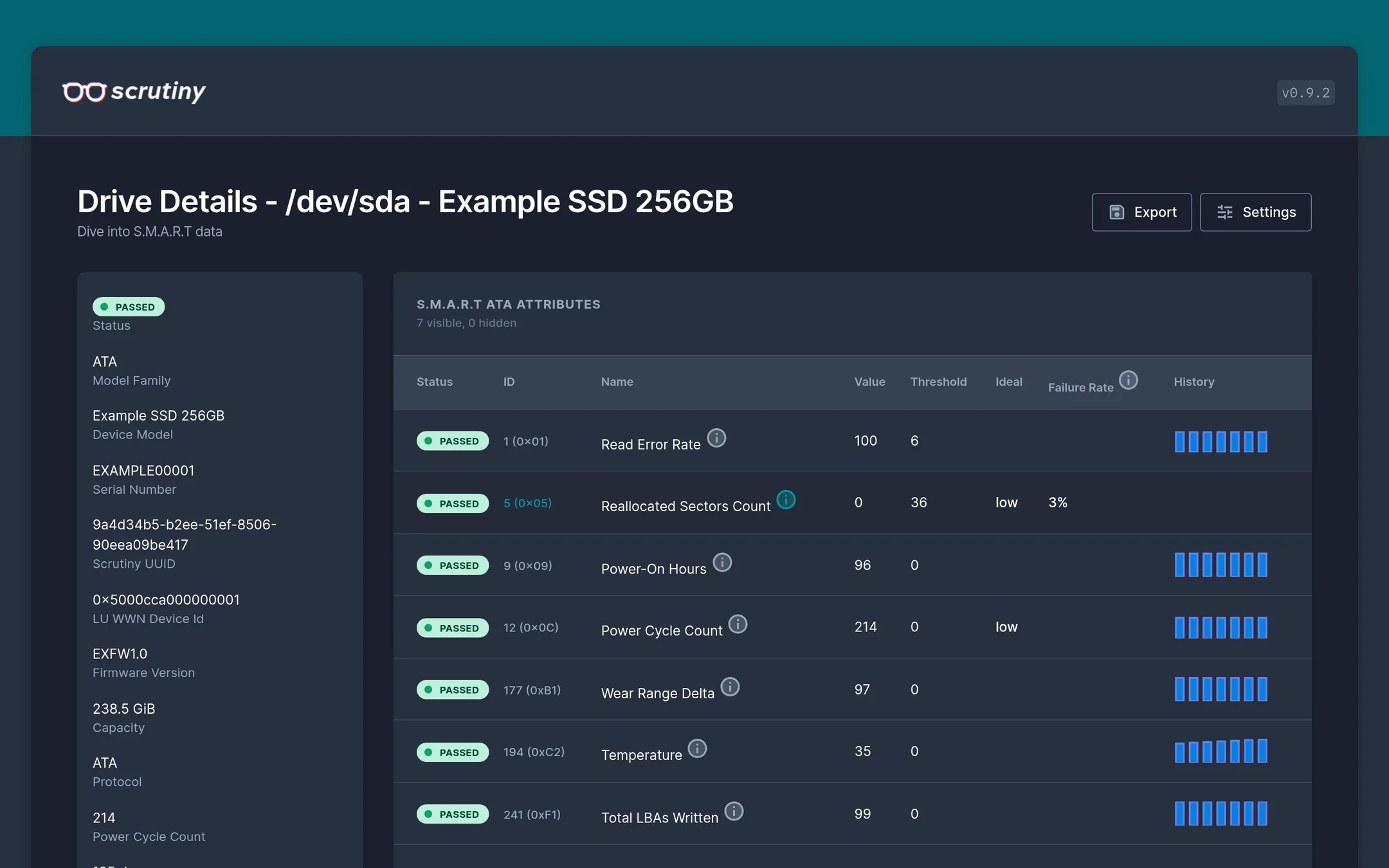Click the Ideal column header

[x=1009, y=382]
